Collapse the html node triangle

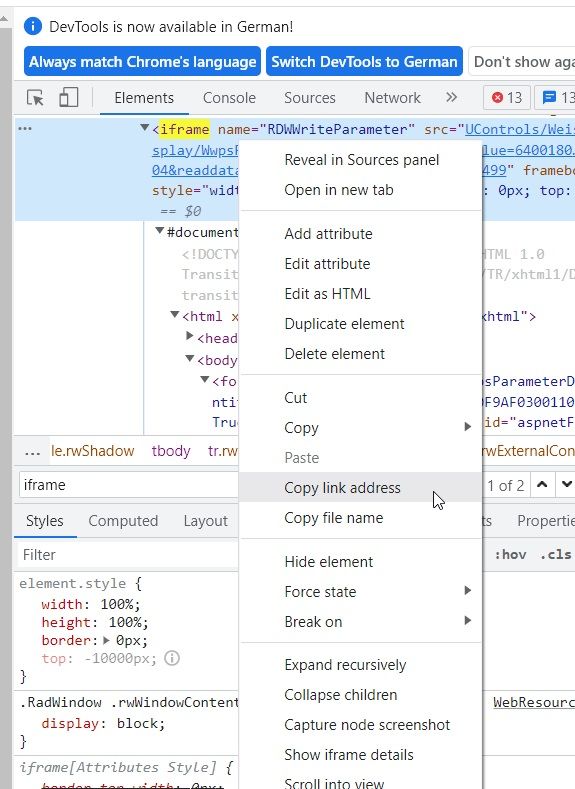(x=175, y=314)
